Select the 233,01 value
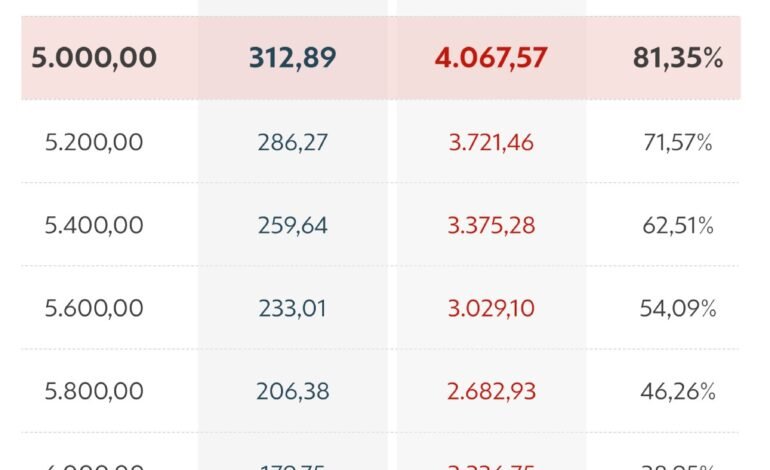This screenshot has height=470, width=770. [x=293, y=308]
